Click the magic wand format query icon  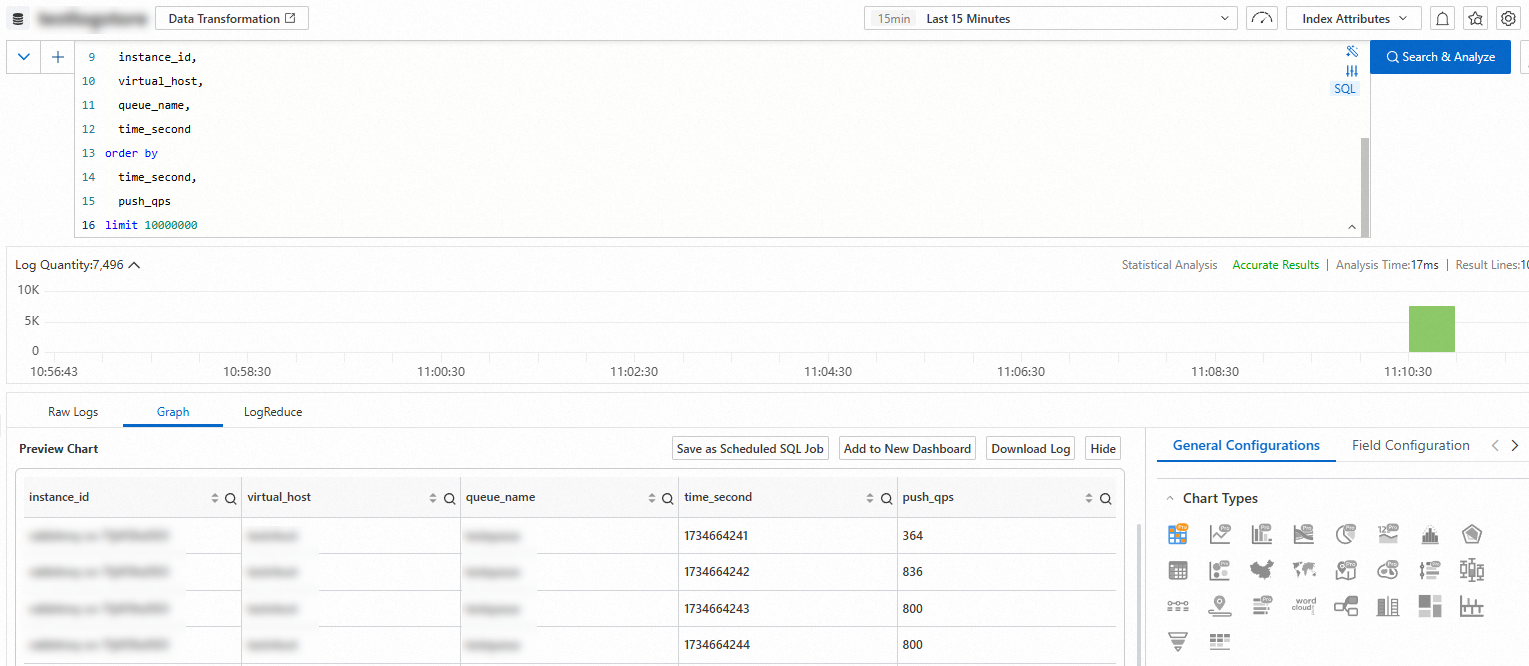pos(1352,51)
